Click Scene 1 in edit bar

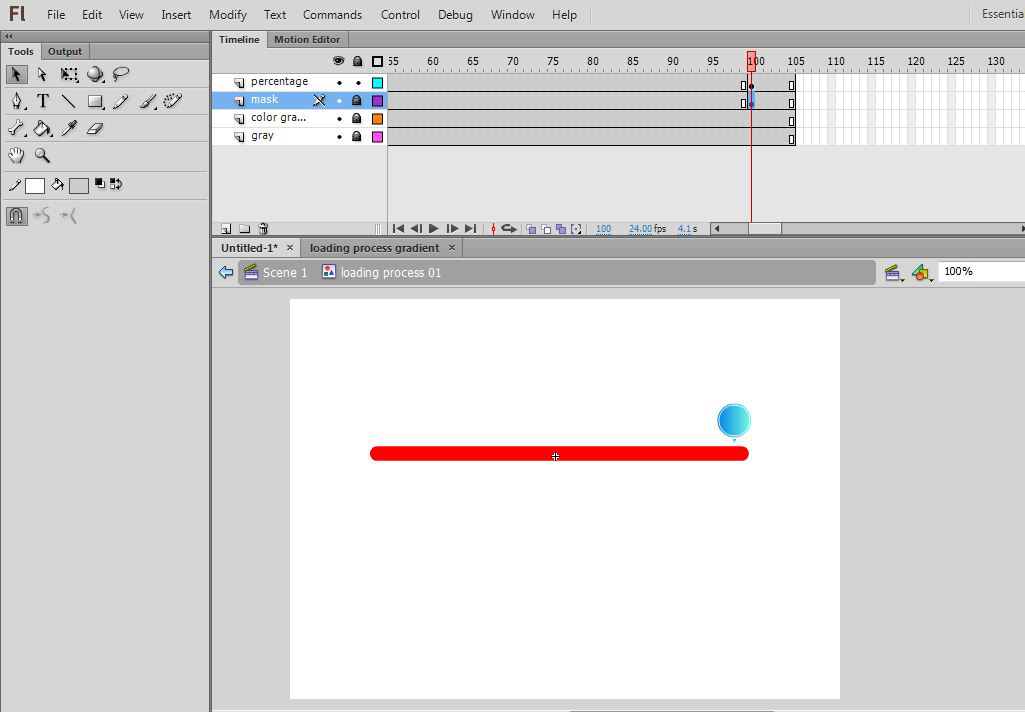coord(276,273)
